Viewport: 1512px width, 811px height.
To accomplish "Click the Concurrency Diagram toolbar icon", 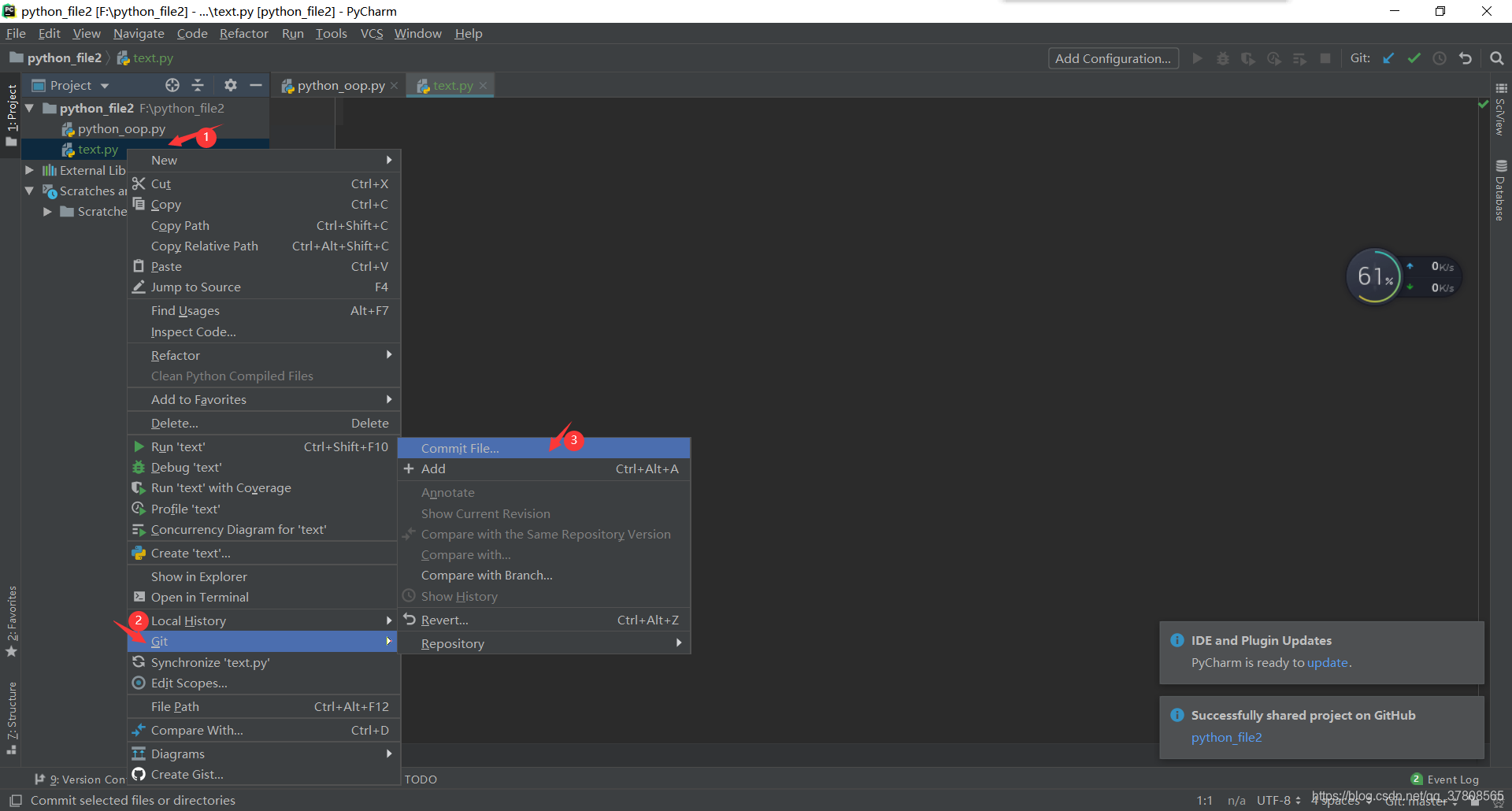I will tap(1299, 58).
